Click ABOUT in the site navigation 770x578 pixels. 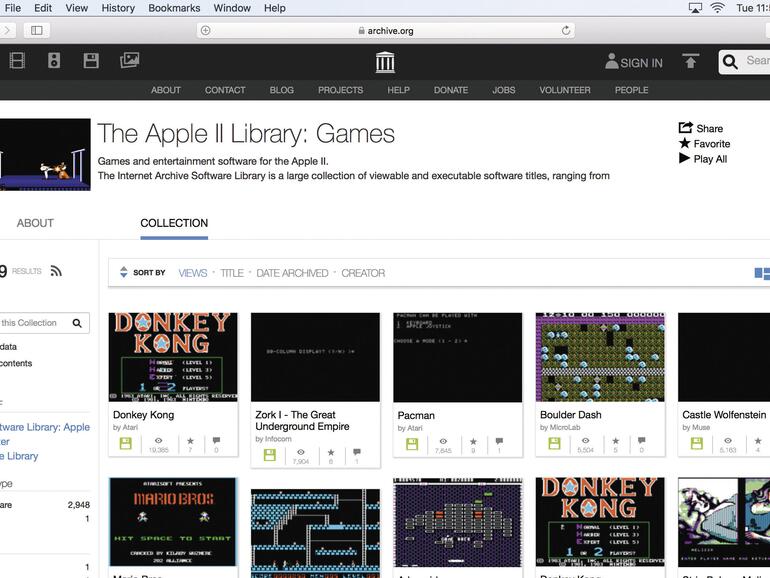pos(166,90)
